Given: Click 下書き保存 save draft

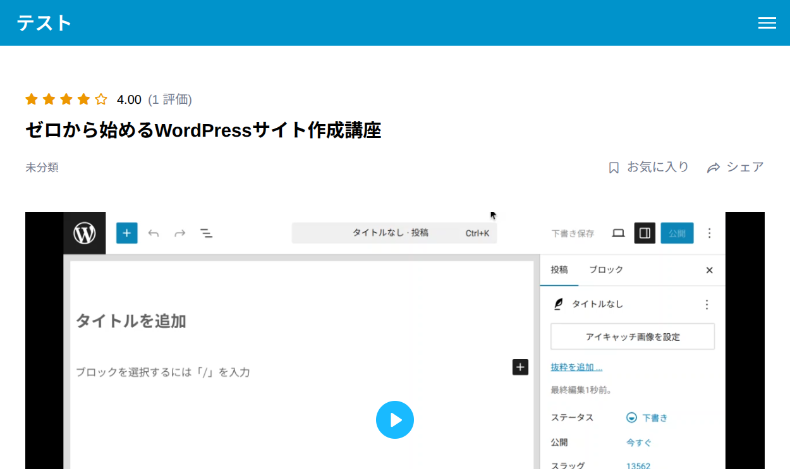Looking at the screenshot, I should pyautogui.click(x=573, y=234).
